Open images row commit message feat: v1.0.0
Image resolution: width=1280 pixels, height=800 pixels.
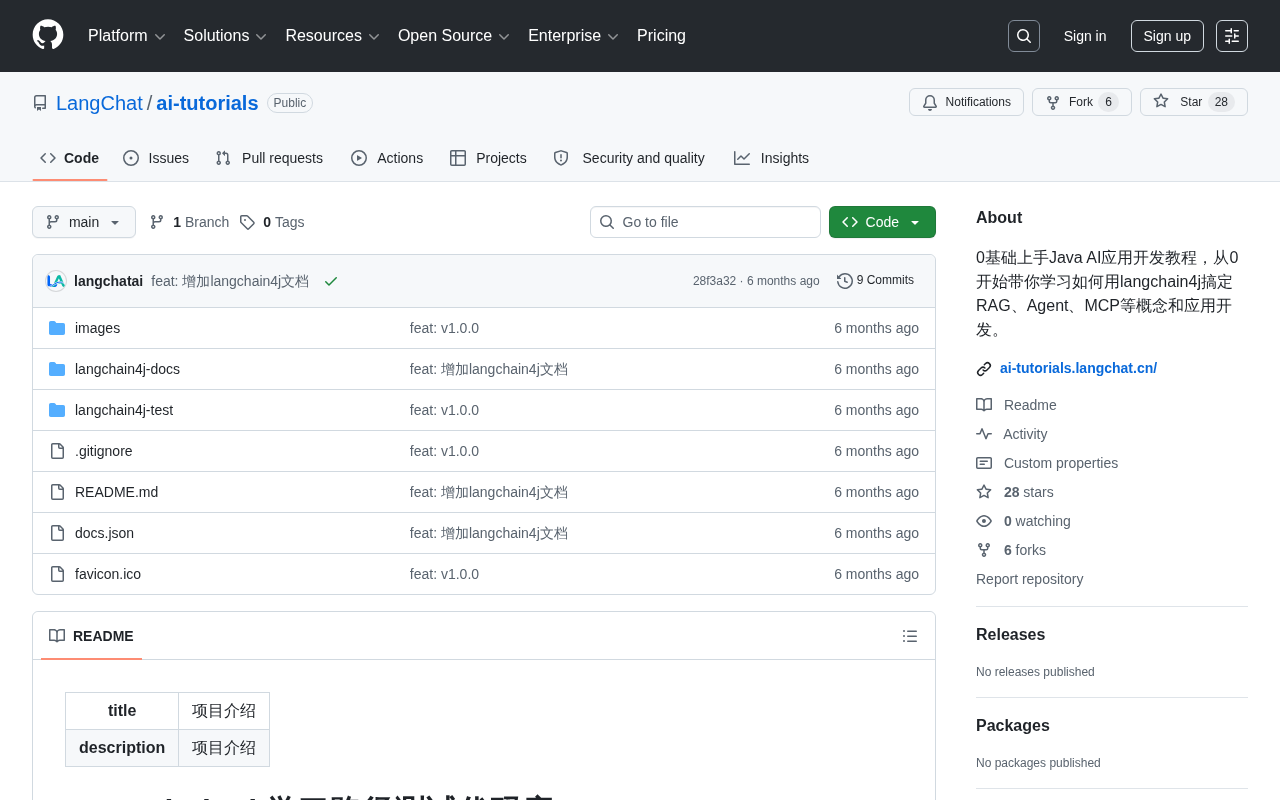click(x=444, y=328)
